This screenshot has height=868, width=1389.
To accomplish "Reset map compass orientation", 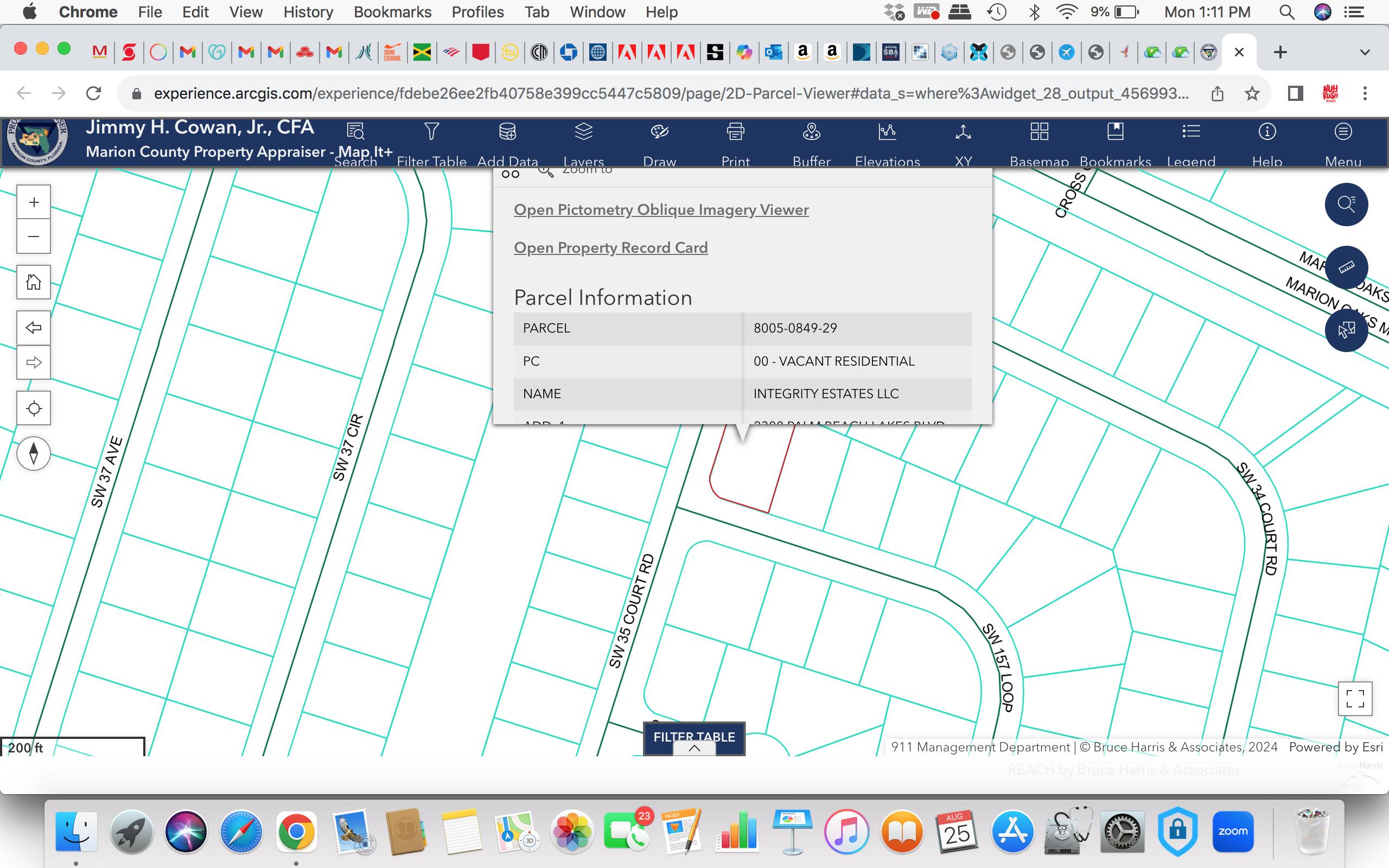I will coord(34,454).
